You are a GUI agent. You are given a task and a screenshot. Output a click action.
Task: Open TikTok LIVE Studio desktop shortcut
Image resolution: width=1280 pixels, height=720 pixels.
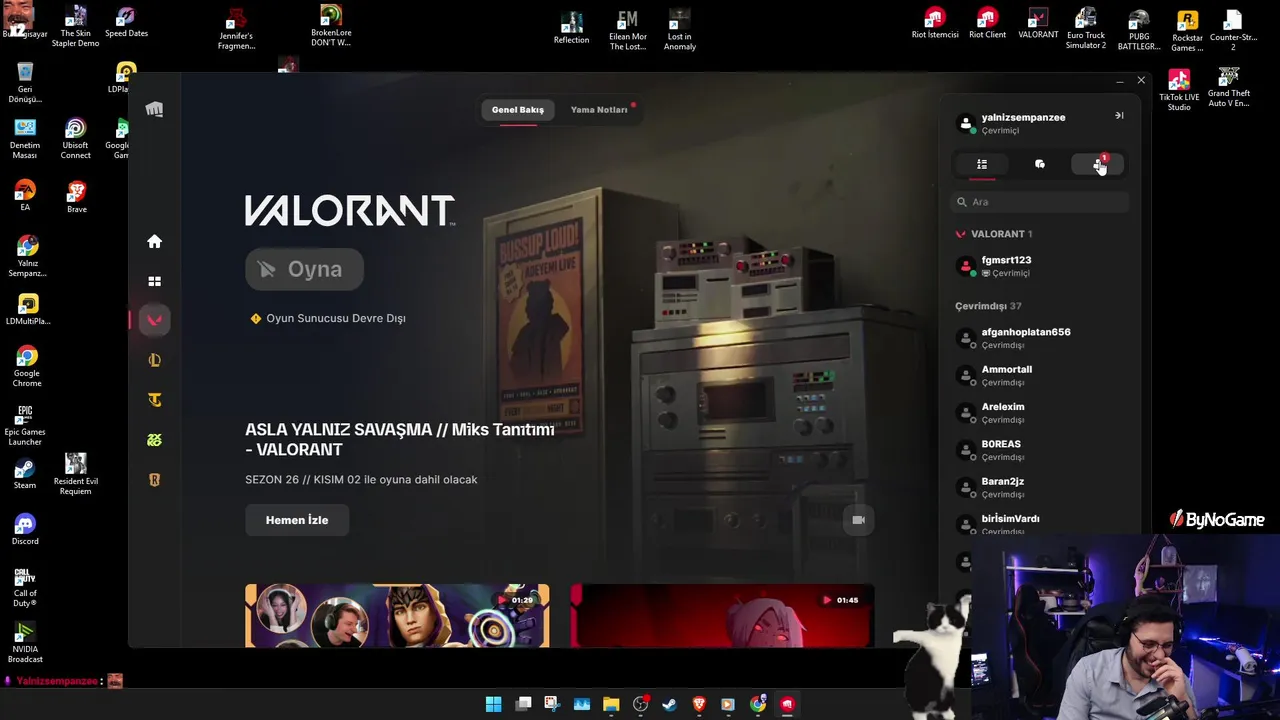pyautogui.click(x=1179, y=89)
